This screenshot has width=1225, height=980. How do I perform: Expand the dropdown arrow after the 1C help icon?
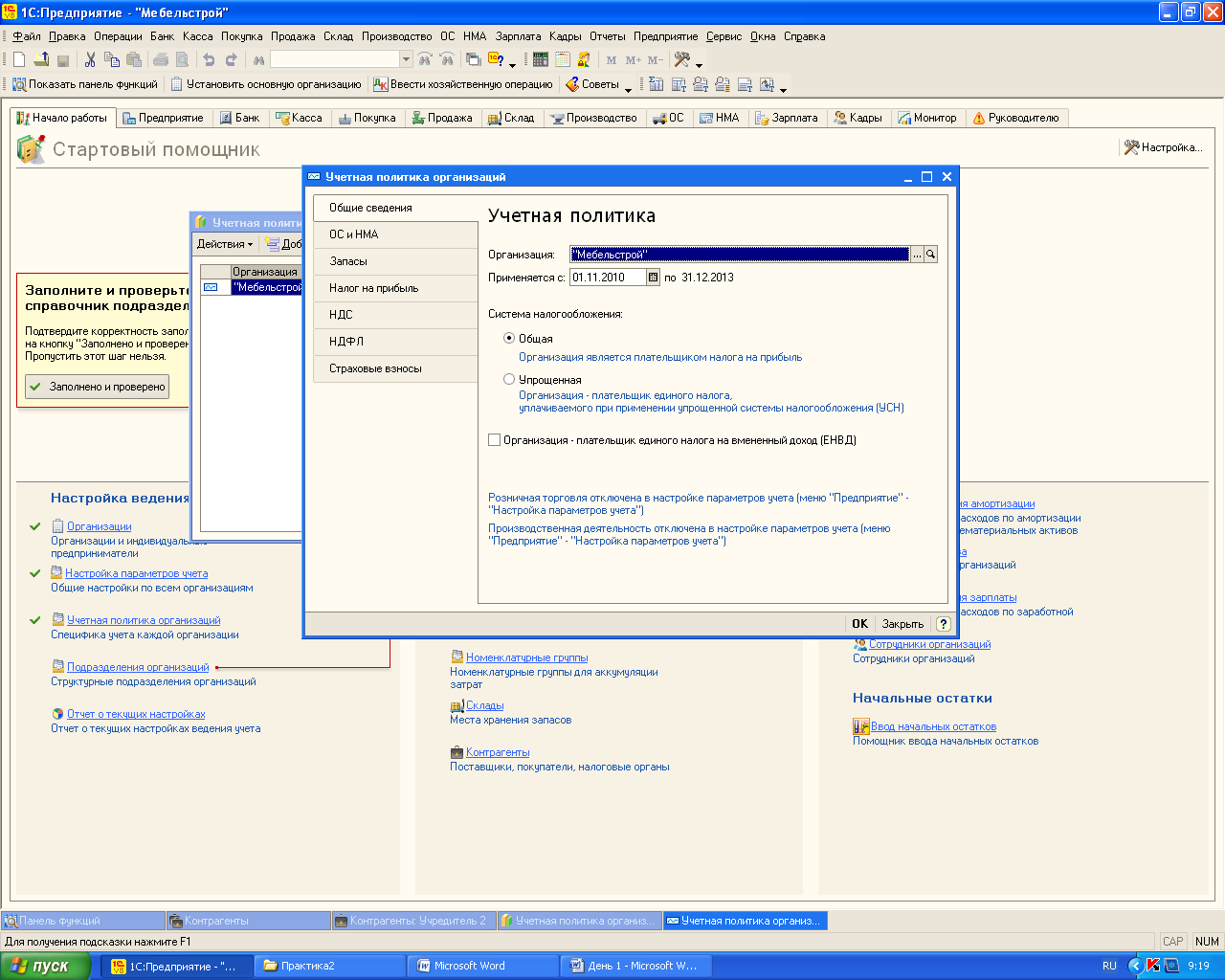pyautogui.click(x=513, y=64)
